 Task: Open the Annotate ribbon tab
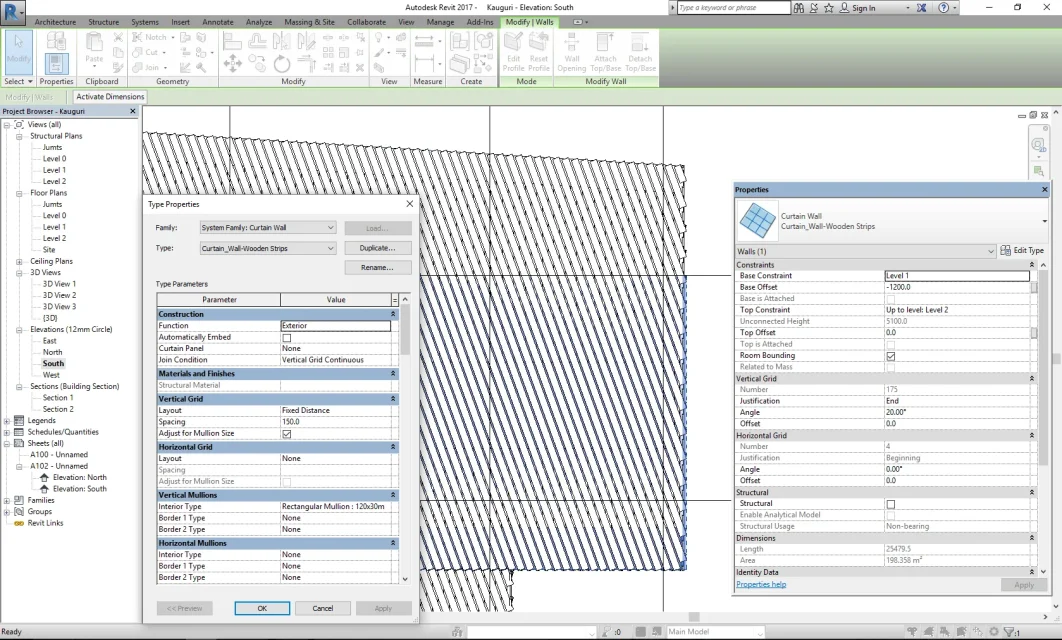[218, 22]
